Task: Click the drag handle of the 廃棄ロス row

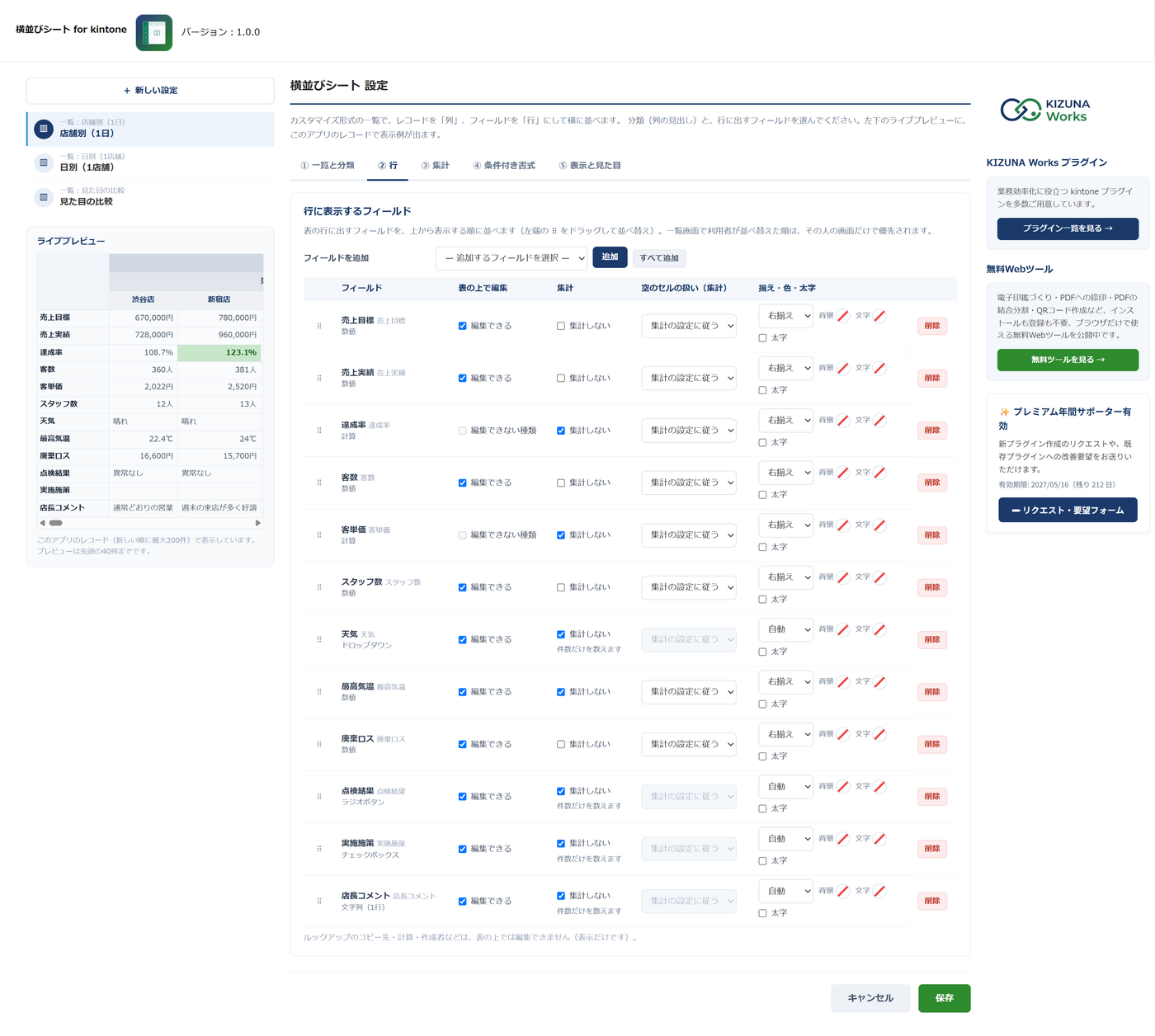Action: coord(319,744)
